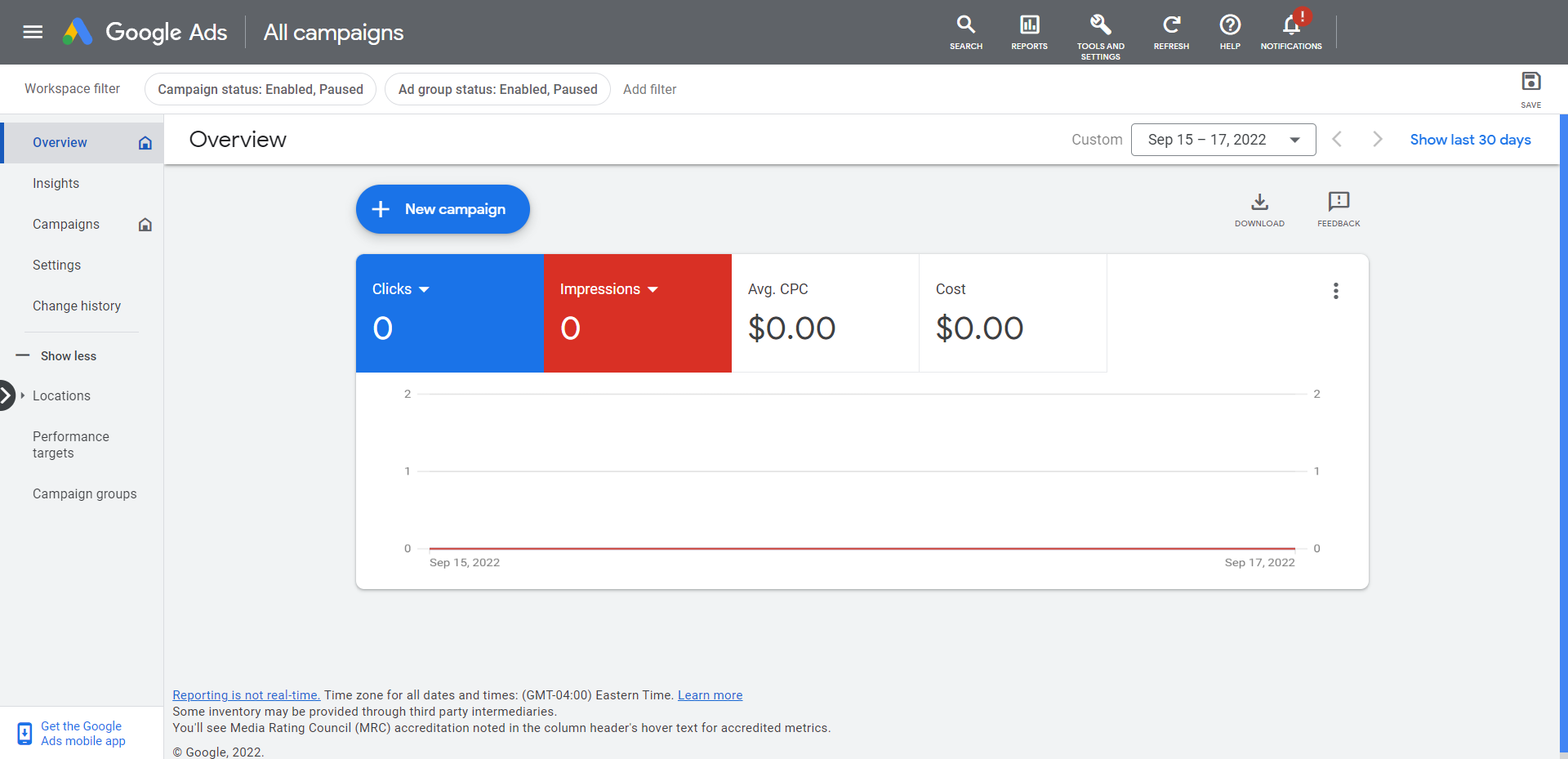Click the Save workspace filter icon
1568x759 pixels.
(1530, 82)
